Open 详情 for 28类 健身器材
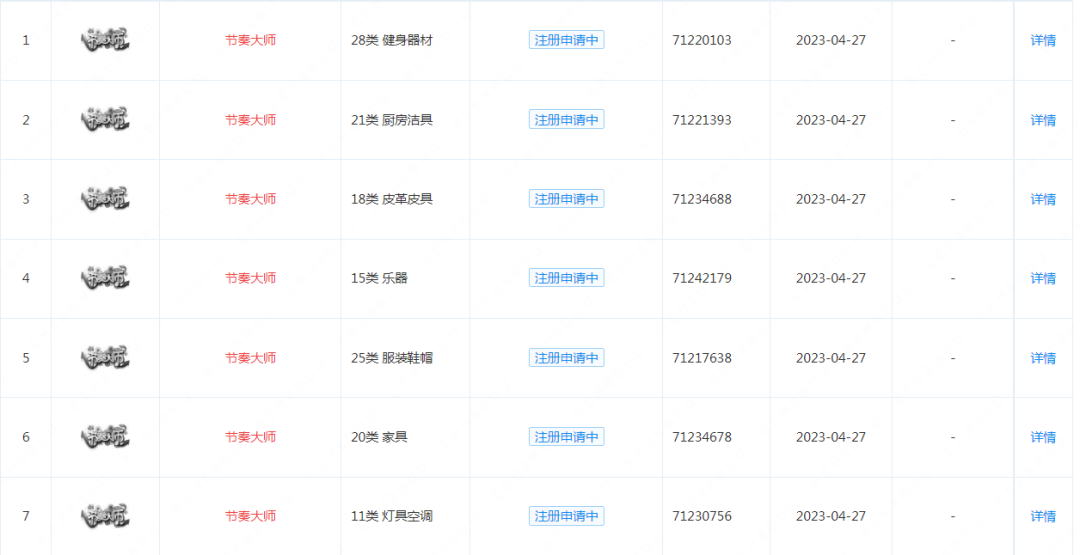Screen dimensions: 1080x555 [x=1043, y=40]
